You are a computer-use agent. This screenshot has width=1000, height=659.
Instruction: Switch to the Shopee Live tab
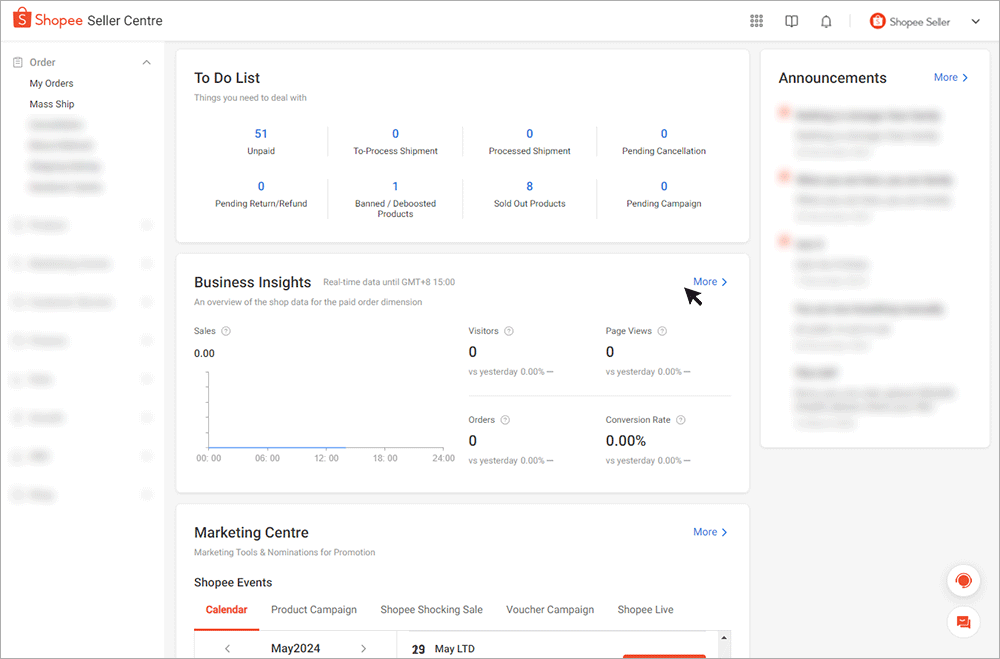[645, 610]
